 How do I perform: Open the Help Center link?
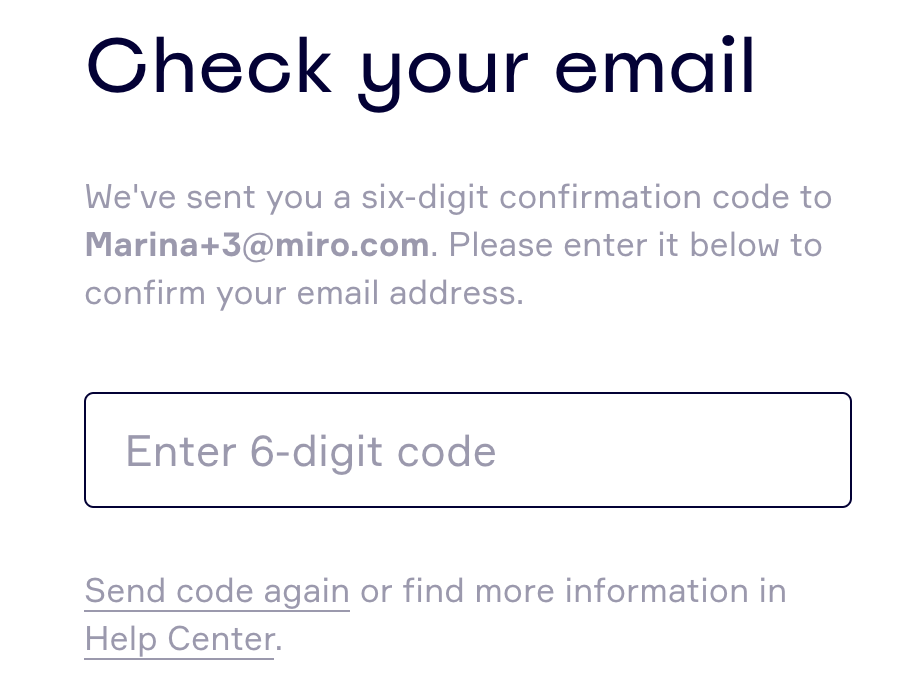(x=179, y=638)
